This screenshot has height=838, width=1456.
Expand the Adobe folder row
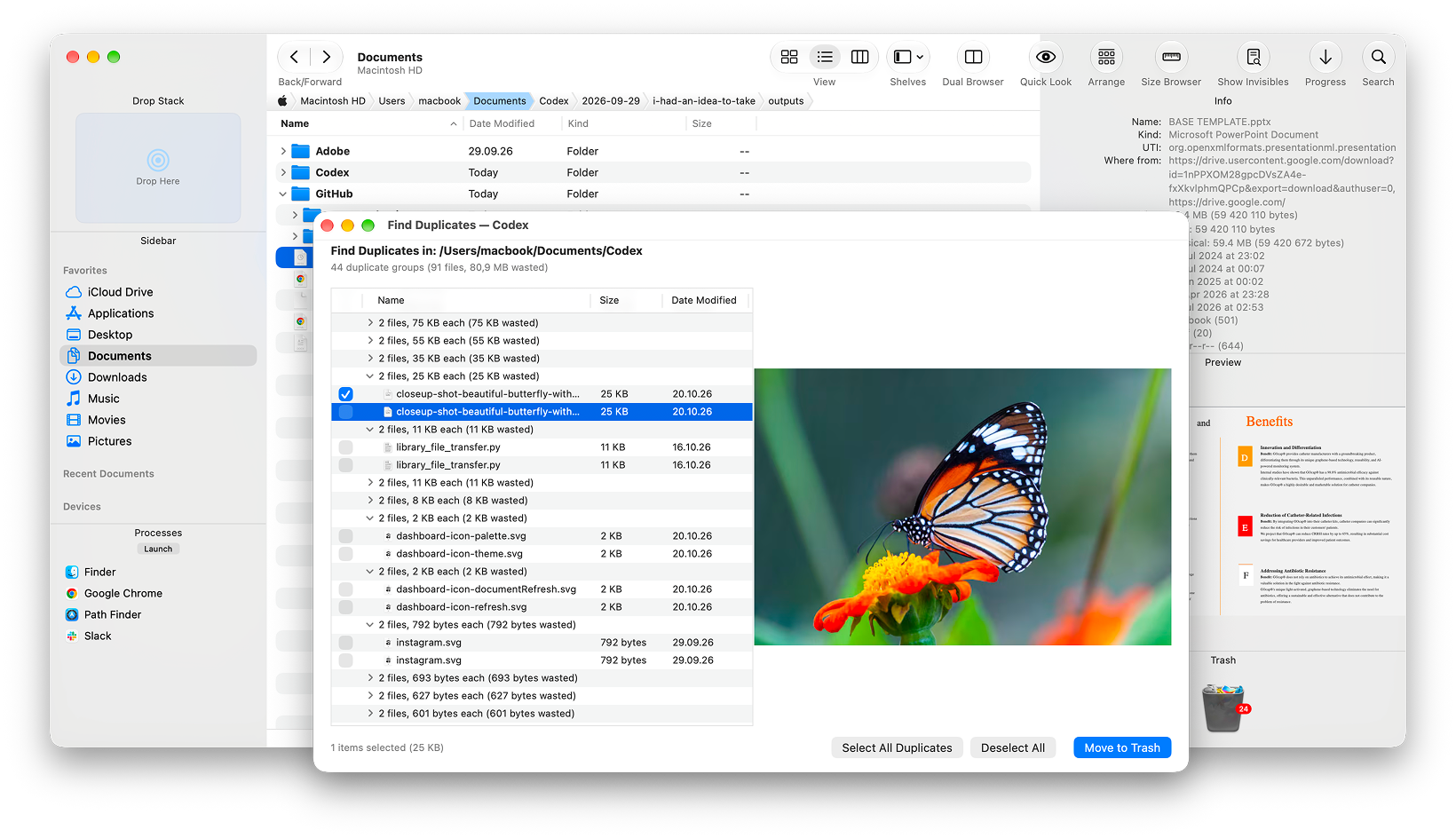point(283,152)
